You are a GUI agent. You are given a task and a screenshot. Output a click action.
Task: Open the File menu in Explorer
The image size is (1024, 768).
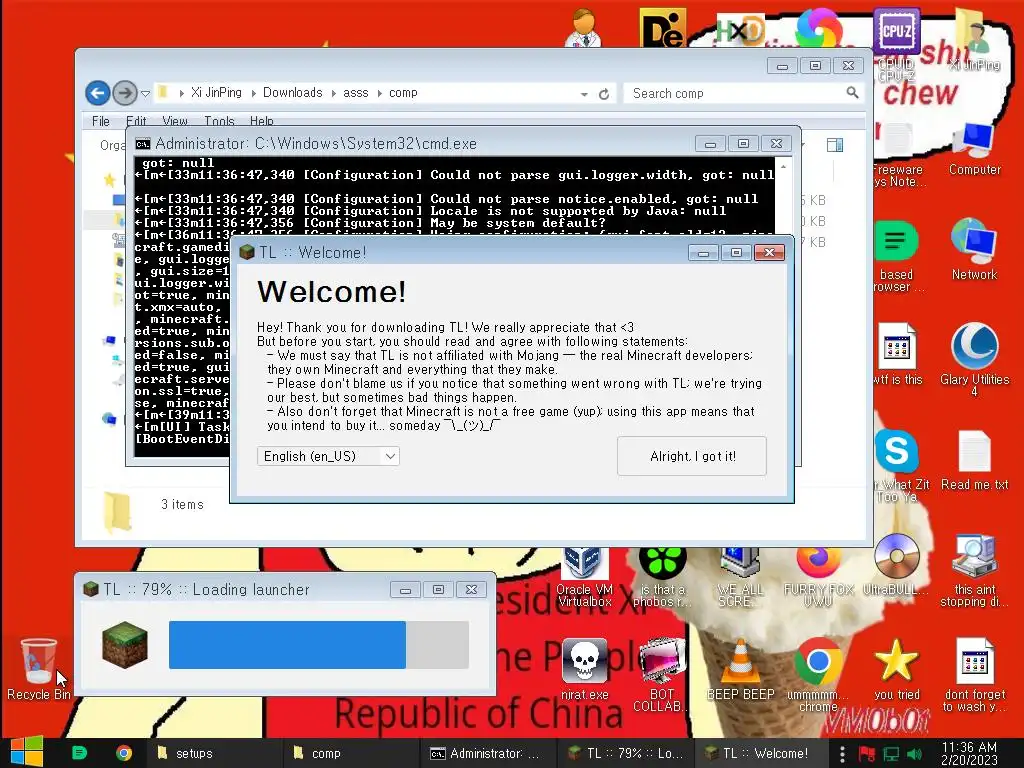pos(101,121)
